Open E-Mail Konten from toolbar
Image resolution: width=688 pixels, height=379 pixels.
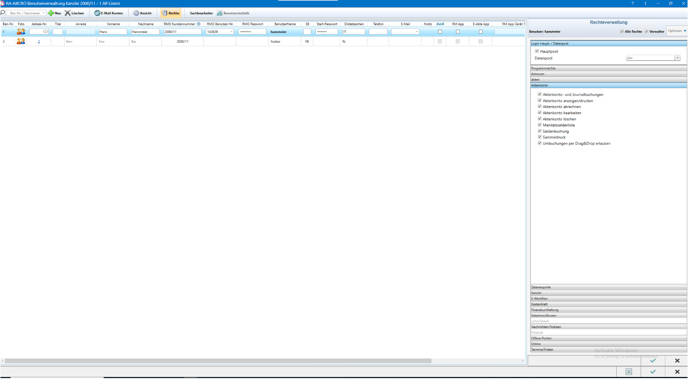point(108,13)
